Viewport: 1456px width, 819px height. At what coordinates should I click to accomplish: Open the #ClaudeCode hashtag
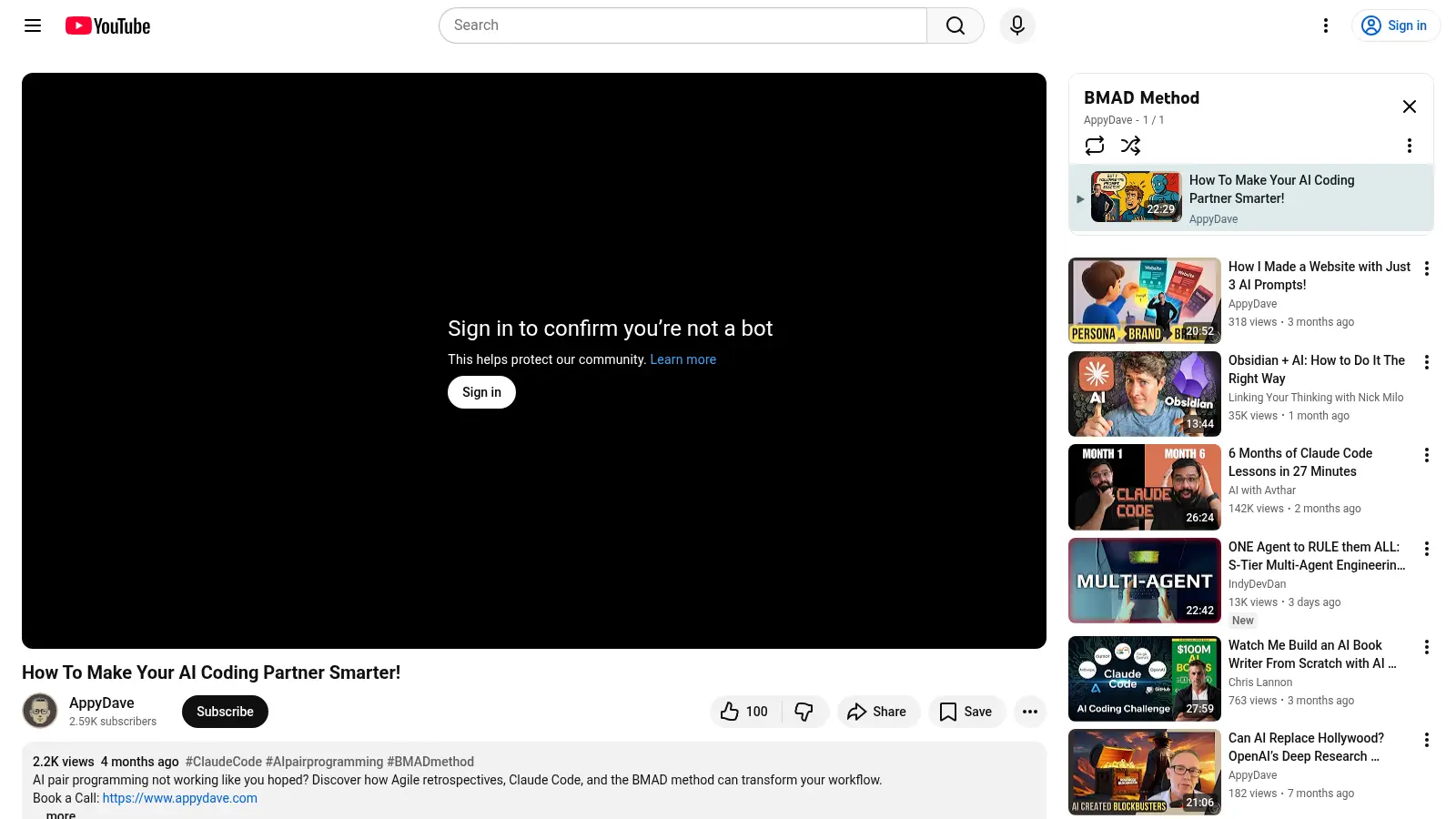pyautogui.click(x=224, y=762)
